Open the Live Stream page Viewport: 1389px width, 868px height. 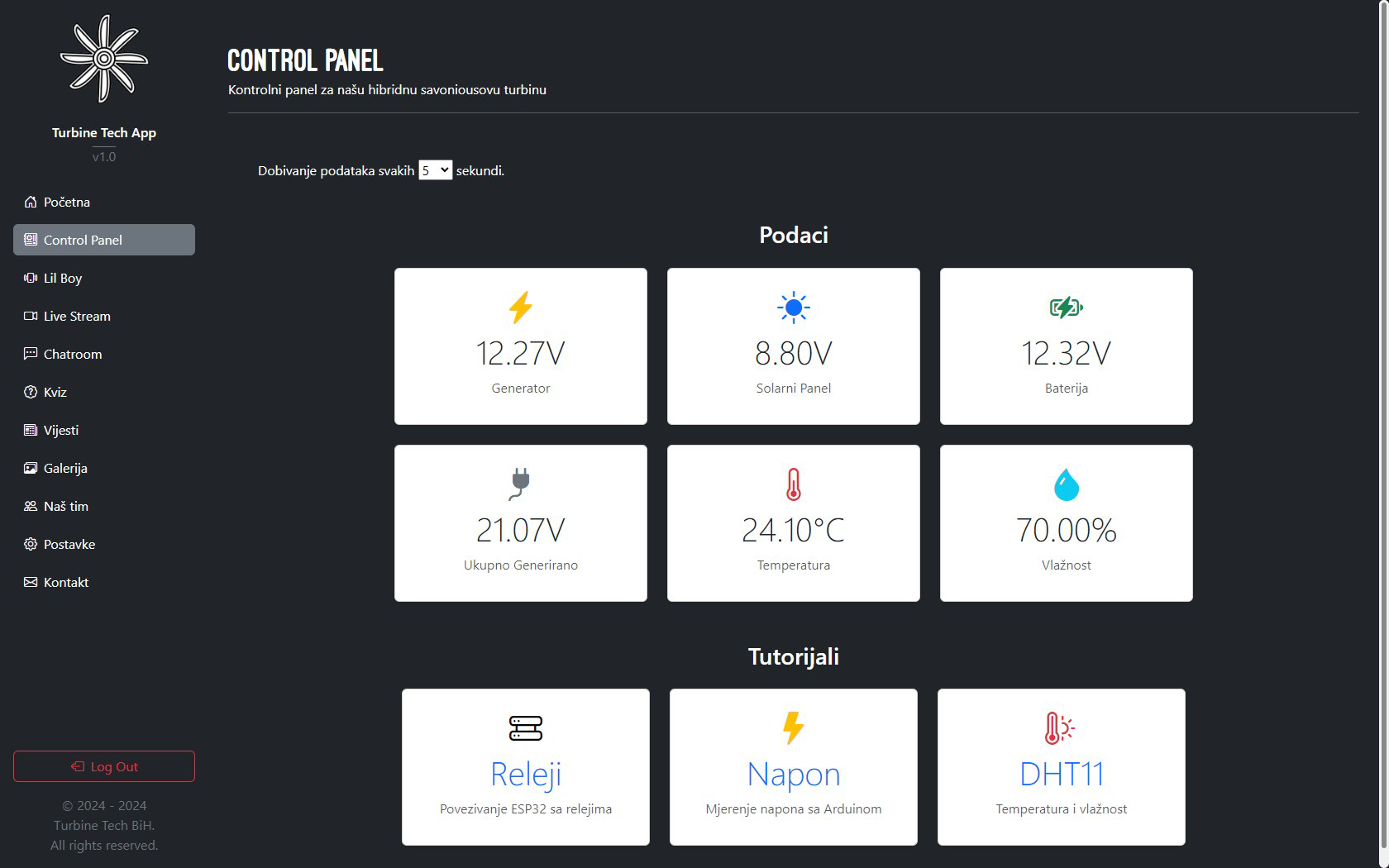click(104, 316)
